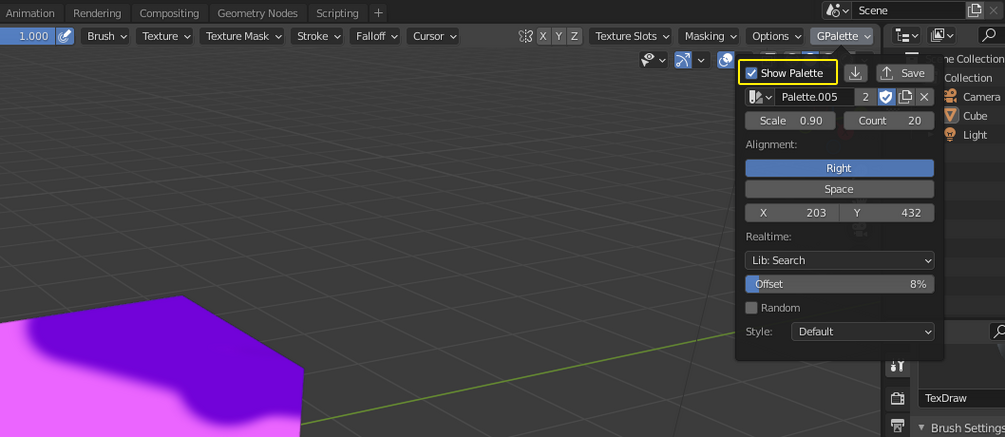Open the gizmo options dropdown arrow
The height and width of the screenshot is (437, 1005).
tap(701, 60)
